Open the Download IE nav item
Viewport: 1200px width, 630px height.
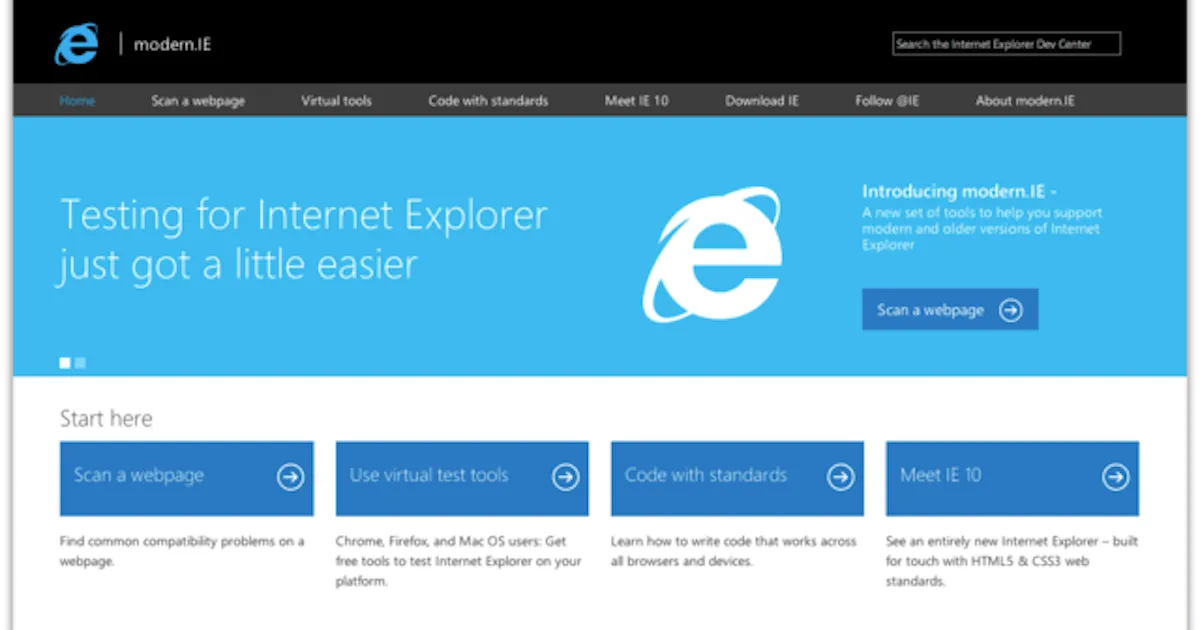click(762, 101)
